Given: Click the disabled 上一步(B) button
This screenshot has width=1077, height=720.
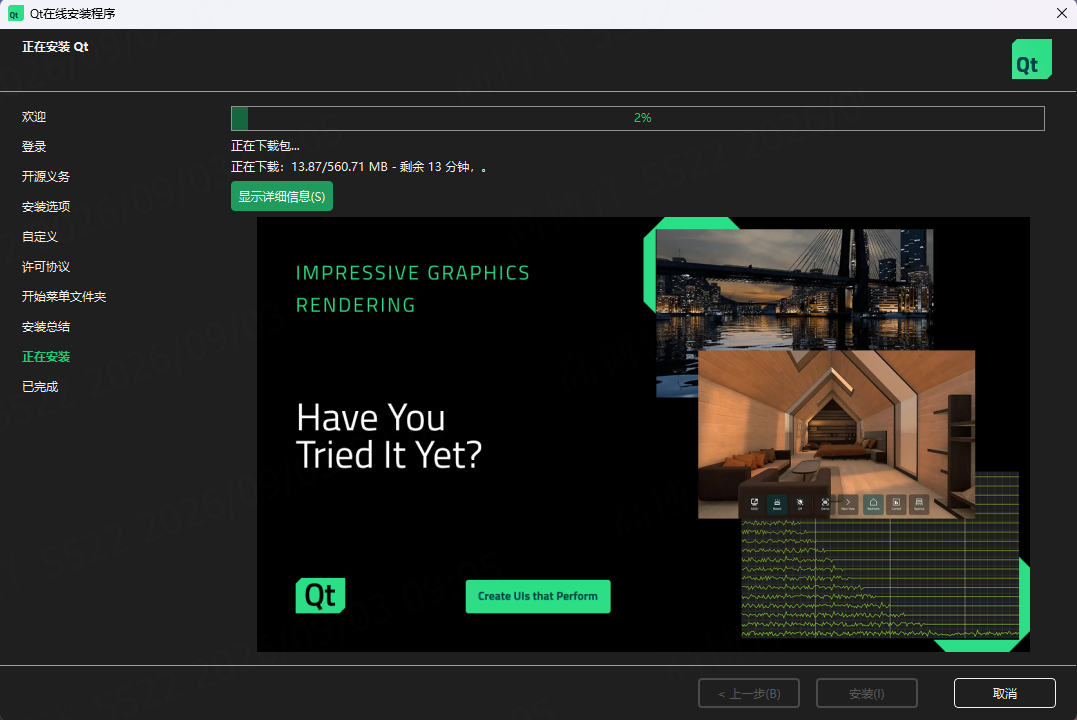Looking at the screenshot, I should (x=749, y=693).
